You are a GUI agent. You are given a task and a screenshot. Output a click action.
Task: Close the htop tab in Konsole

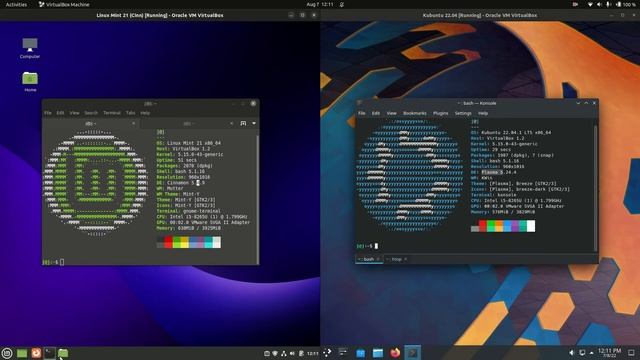click(405, 259)
